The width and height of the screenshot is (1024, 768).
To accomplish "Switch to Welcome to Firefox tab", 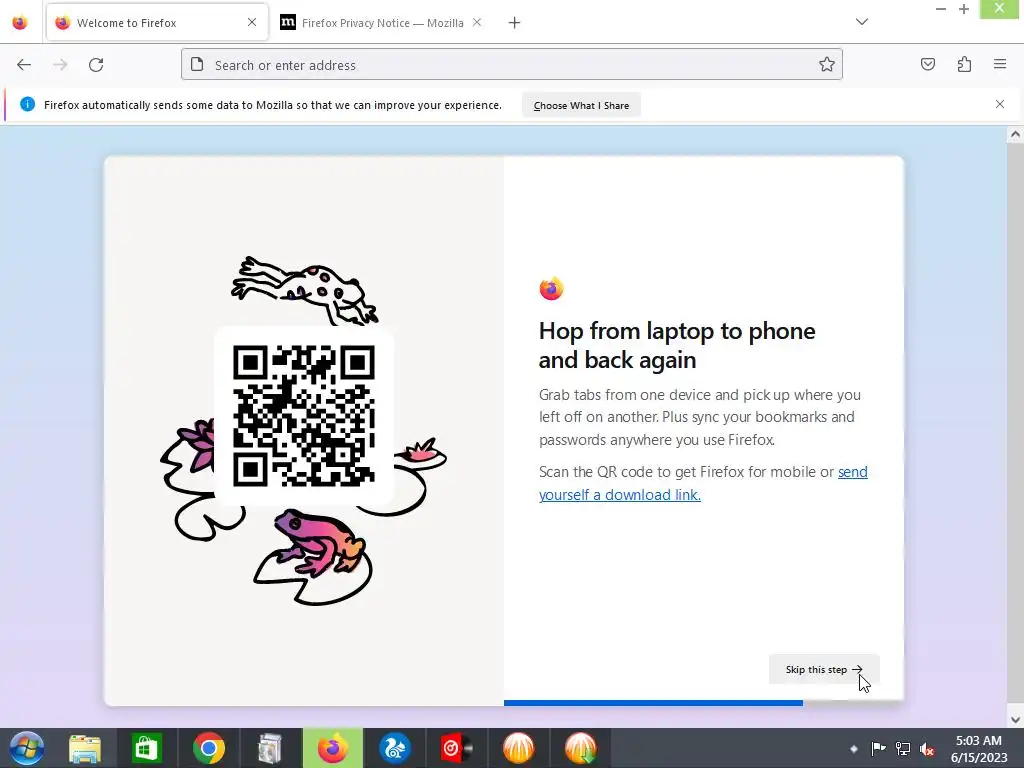I will [157, 23].
